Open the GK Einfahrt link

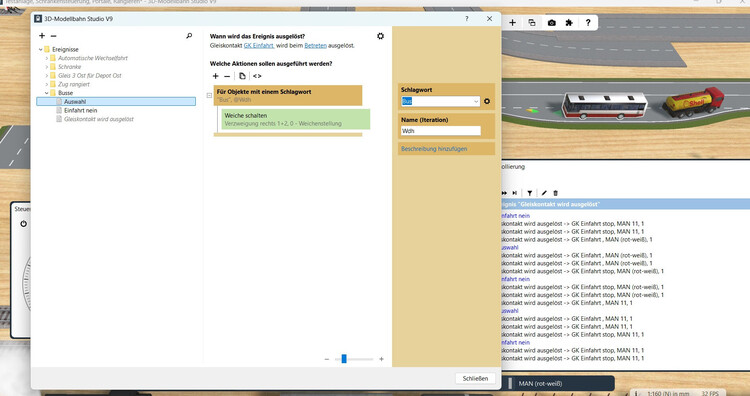259,45
